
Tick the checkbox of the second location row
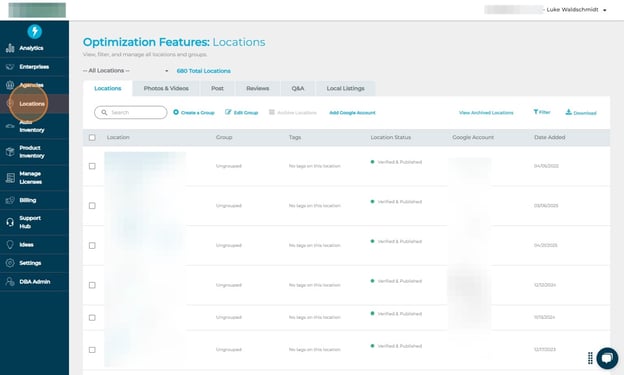(x=92, y=206)
